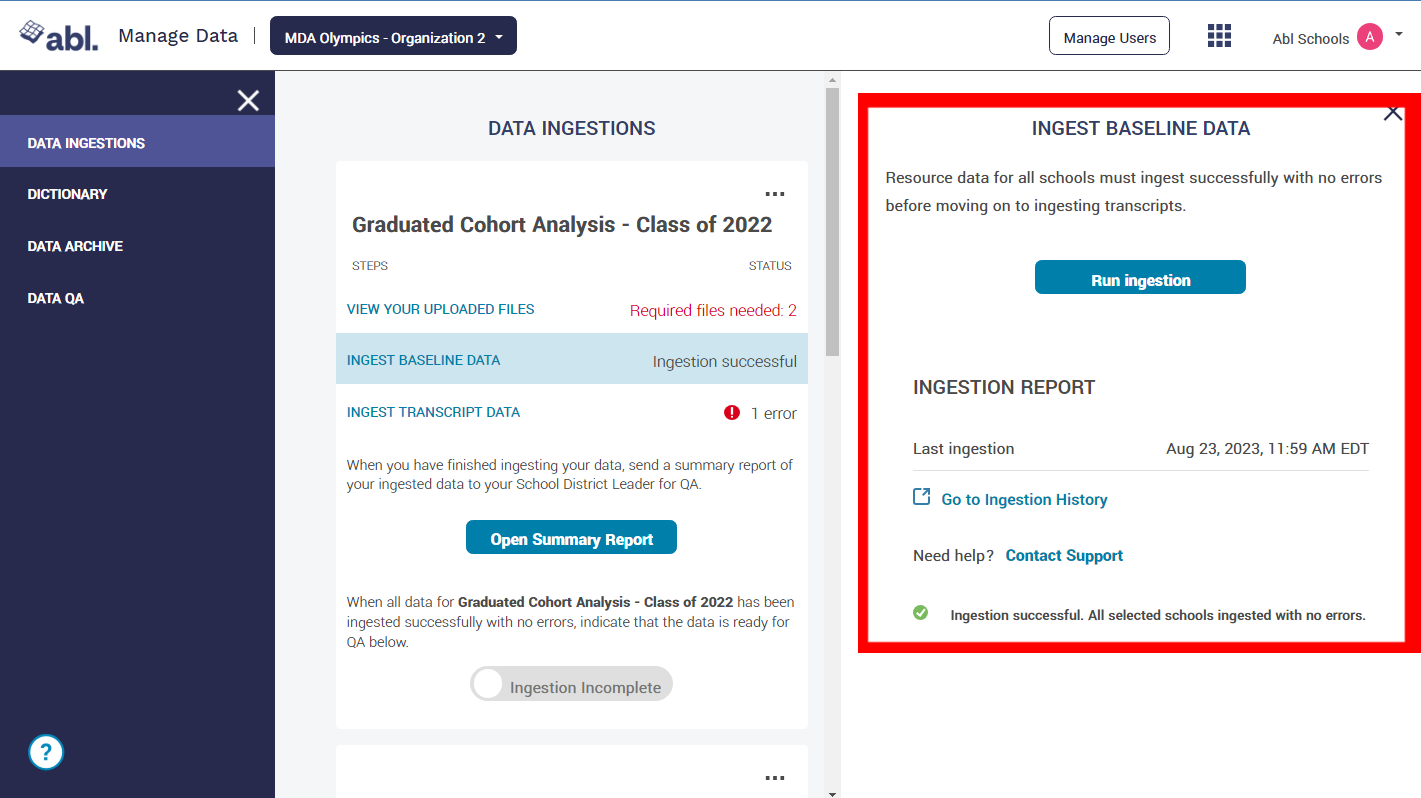This screenshot has height=798, width=1421.
Task: Click the data ingestions list scrollbar
Action: pos(832,220)
